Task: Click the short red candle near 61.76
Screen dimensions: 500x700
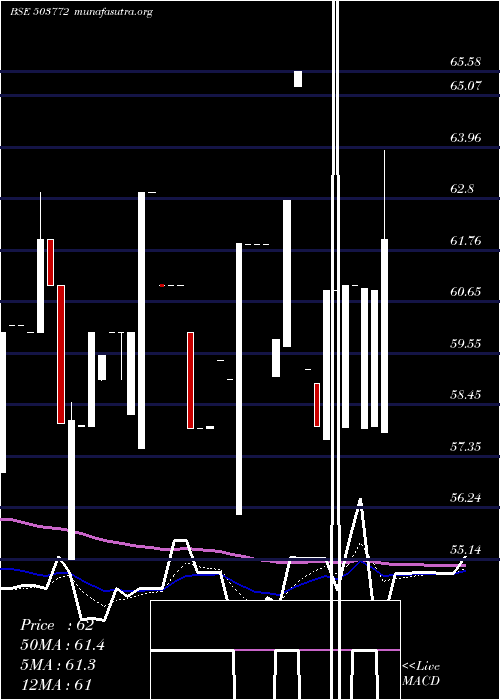Action: [x=50, y=262]
